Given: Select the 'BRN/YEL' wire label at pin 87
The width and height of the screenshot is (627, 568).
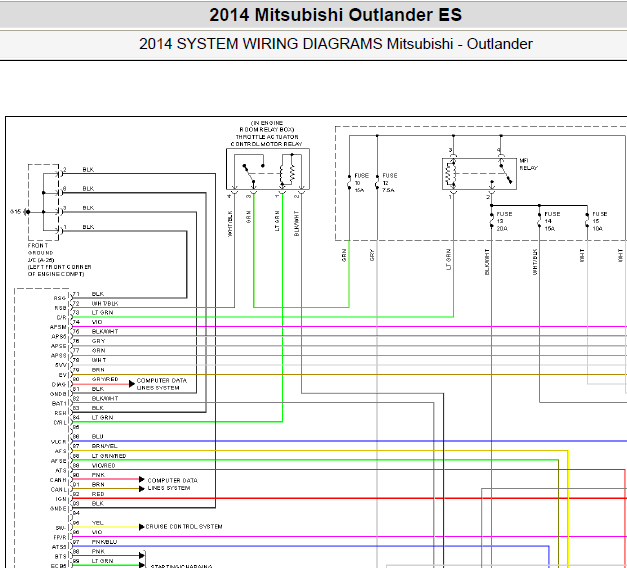Looking at the screenshot, I should [x=104, y=446].
